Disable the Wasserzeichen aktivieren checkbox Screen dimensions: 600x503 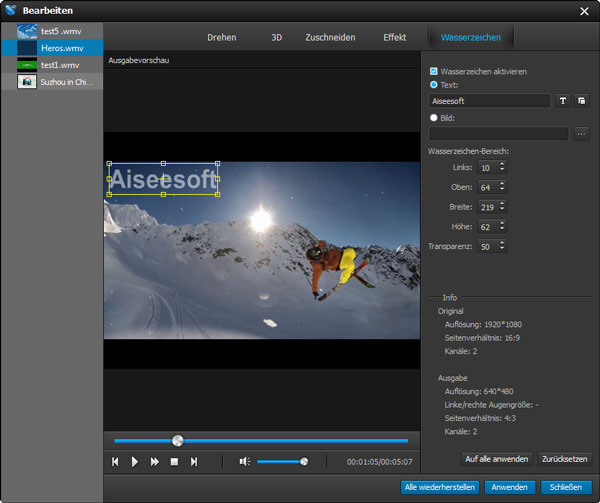point(433,72)
